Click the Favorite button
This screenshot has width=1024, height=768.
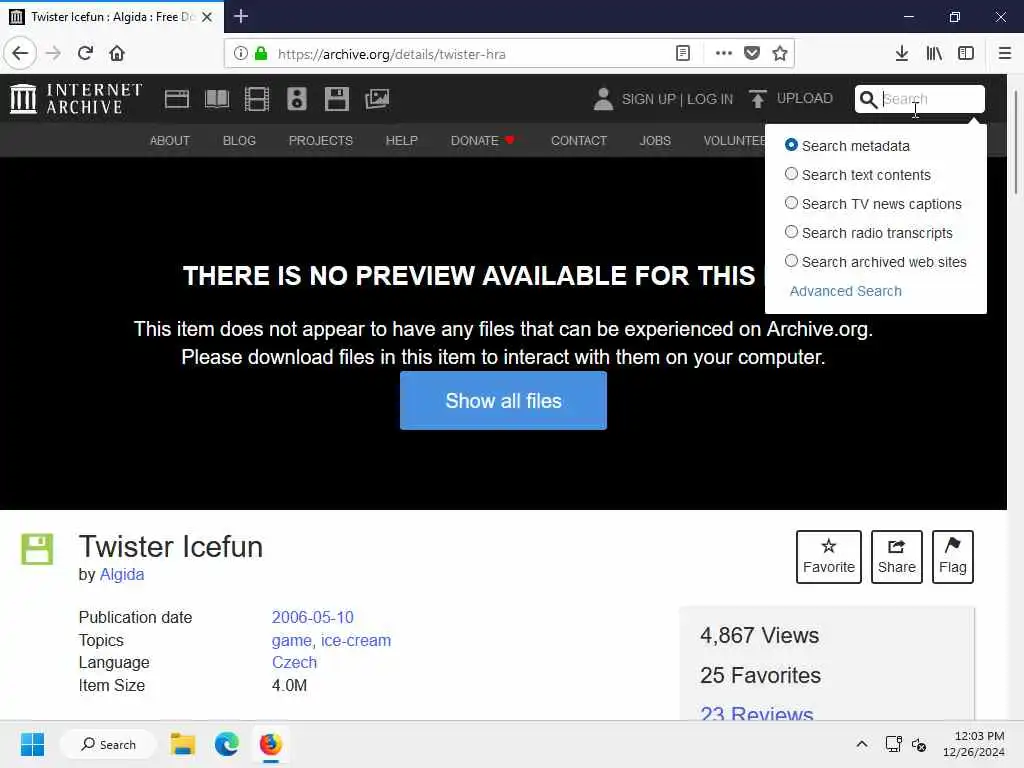point(829,557)
